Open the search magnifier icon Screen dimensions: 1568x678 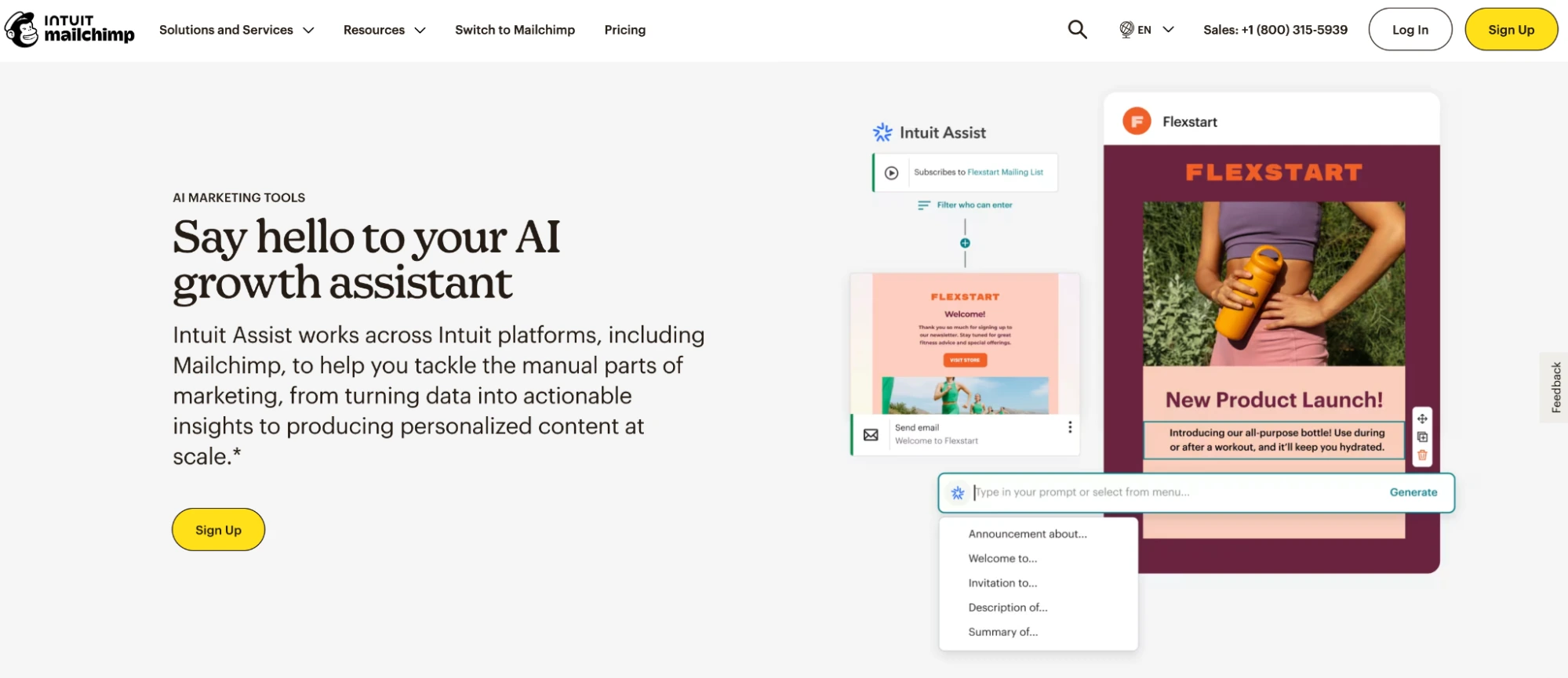click(x=1077, y=30)
